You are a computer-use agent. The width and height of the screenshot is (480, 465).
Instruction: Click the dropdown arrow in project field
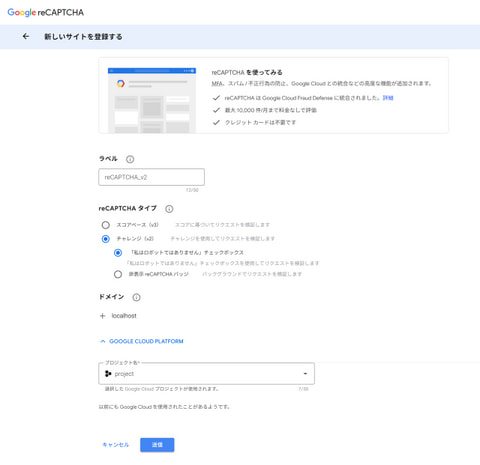[x=305, y=374]
